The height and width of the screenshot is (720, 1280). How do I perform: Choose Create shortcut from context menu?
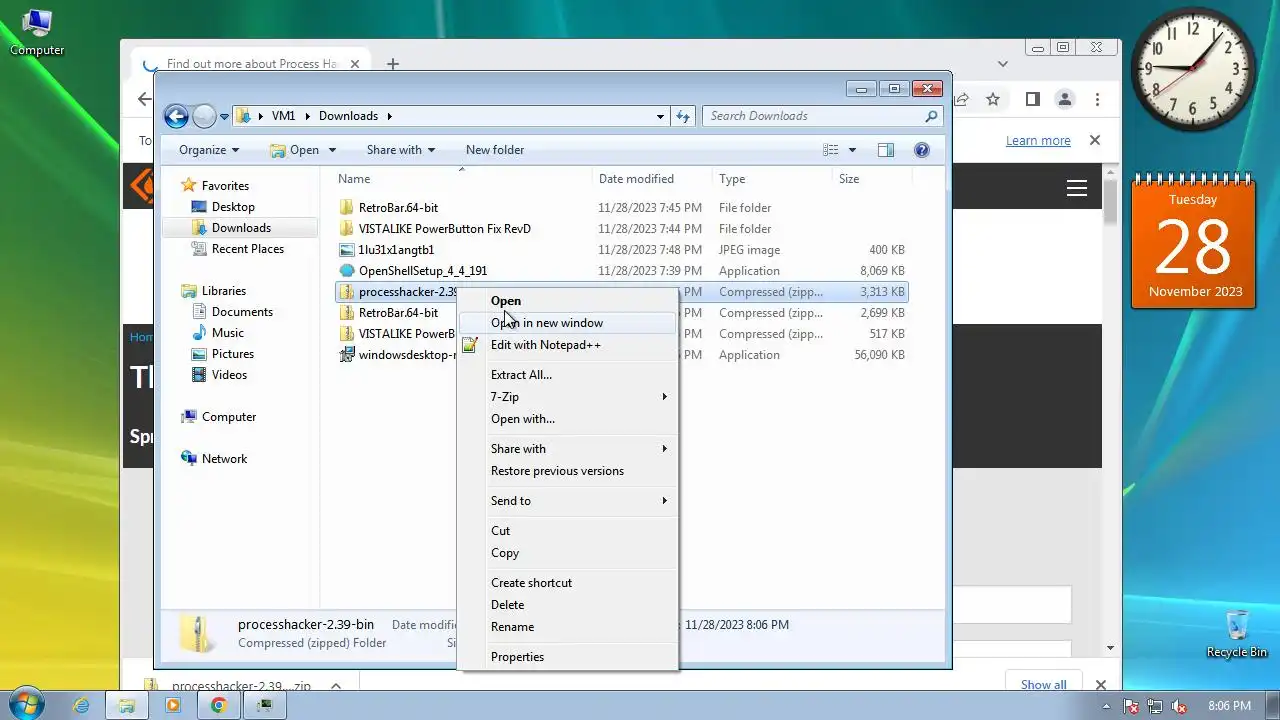(x=567, y=583)
